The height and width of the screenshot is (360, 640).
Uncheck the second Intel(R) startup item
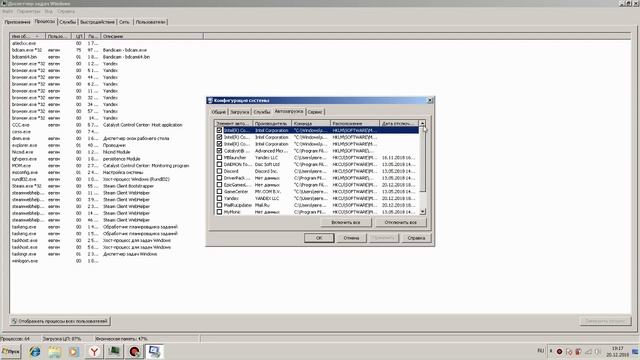pyautogui.click(x=219, y=137)
